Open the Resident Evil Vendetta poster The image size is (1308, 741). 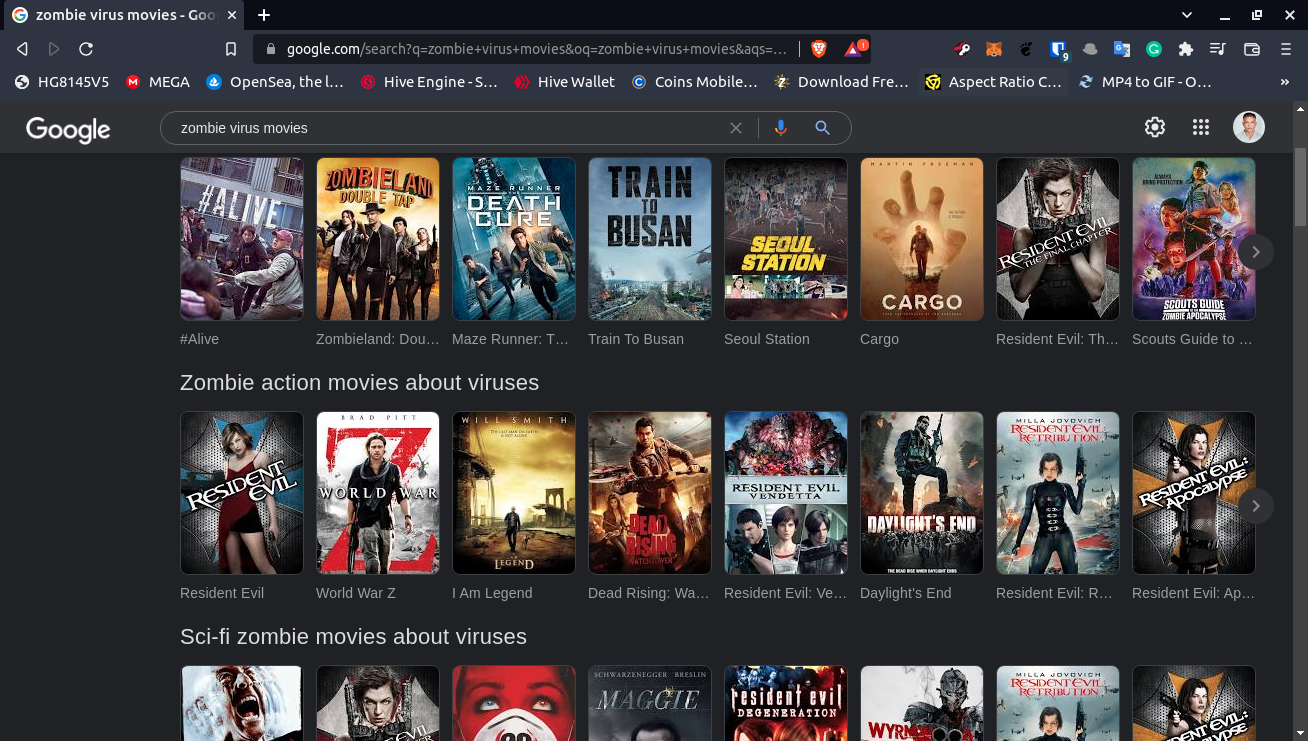pyautogui.click(x=786, y=493)
